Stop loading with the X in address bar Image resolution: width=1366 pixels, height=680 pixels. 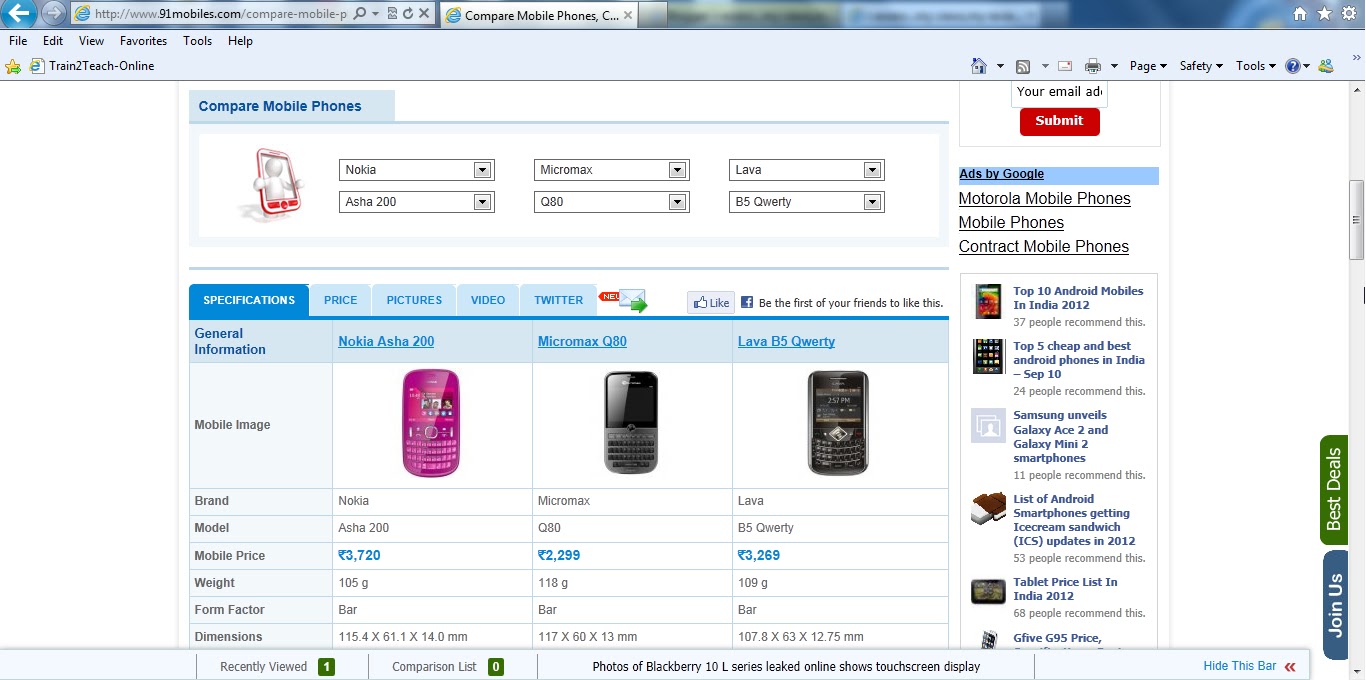click(424, 14)
